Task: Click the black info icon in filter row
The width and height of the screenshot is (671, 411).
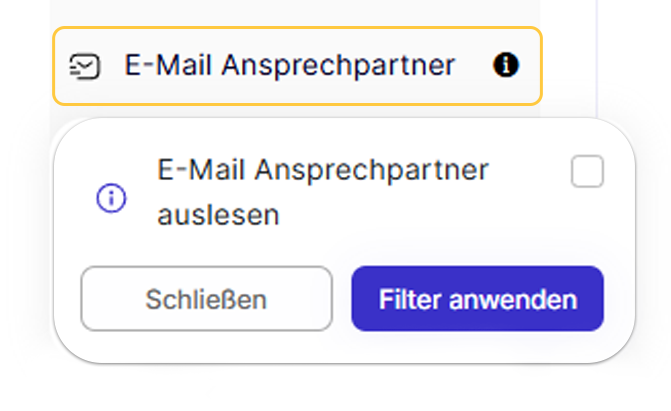Action: 506,66
